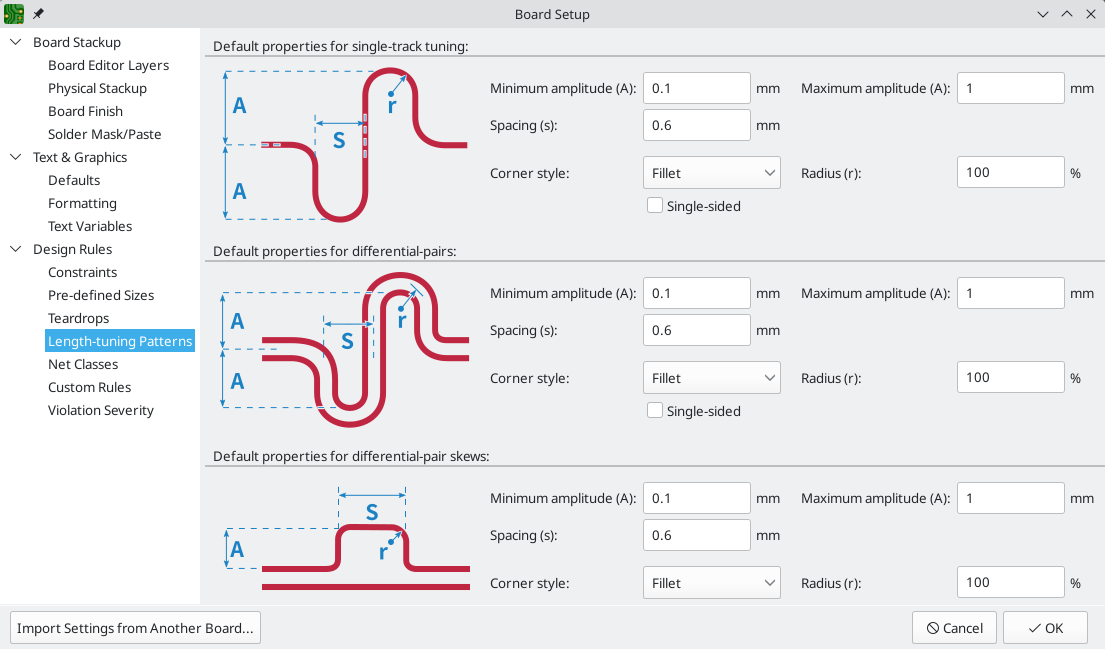The image size is (1105, 649).
Task: Open single-track Corner style dropdown
Action: click(711, 173)
